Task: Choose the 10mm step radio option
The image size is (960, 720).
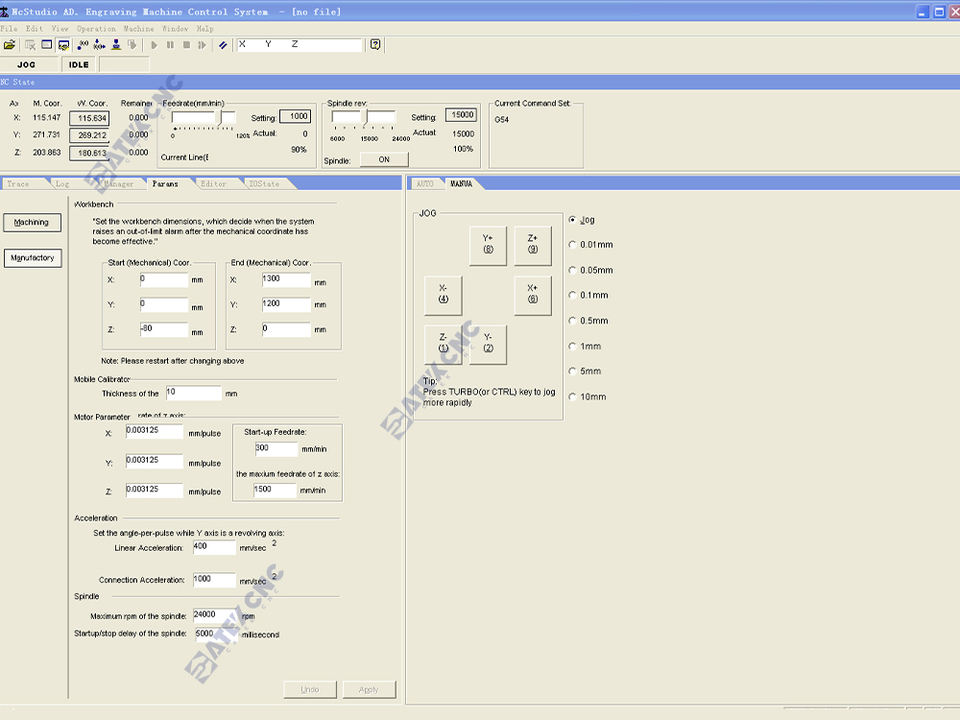Action: [572, 397]
